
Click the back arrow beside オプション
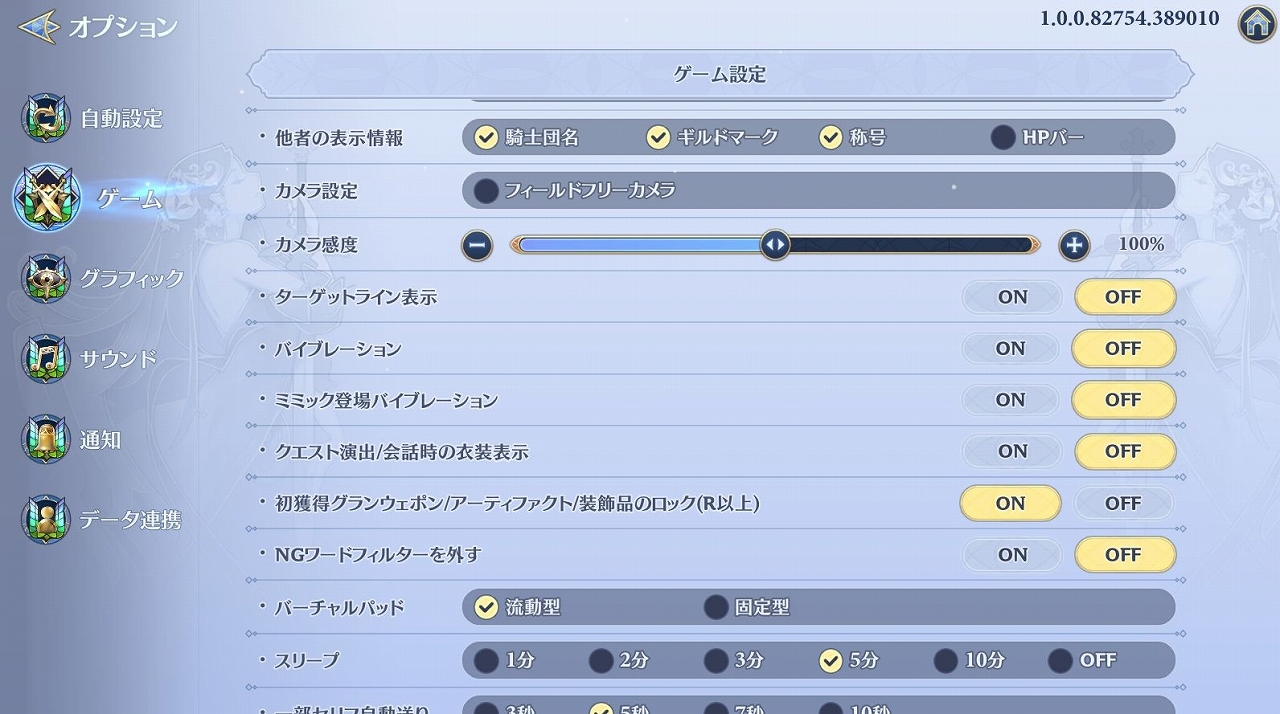37,26
